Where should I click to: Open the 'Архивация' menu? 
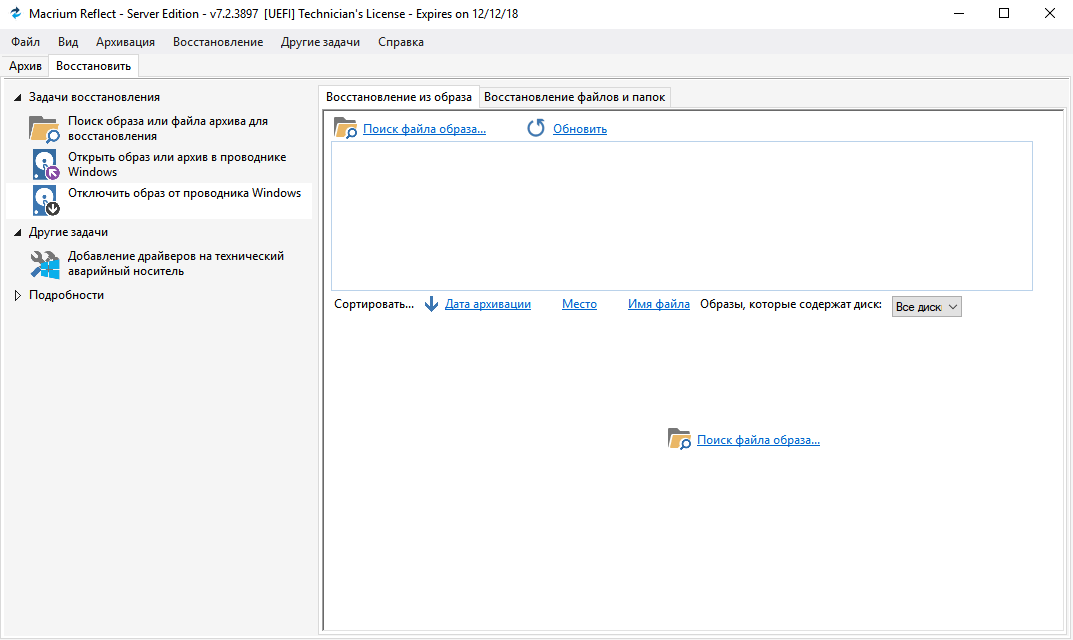pyautogui.click(x=125, y=42)
